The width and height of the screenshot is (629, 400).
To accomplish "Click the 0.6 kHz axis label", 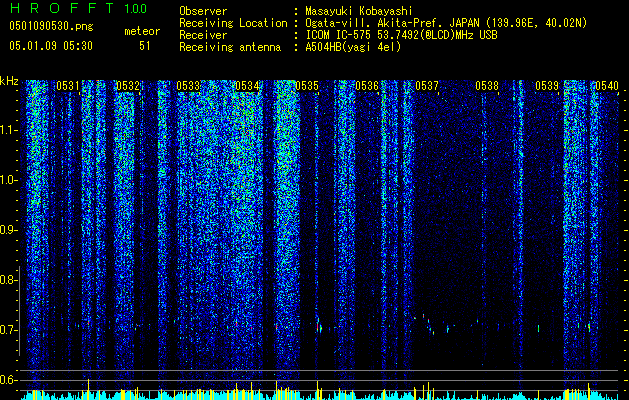I will [x=8, y=380].
